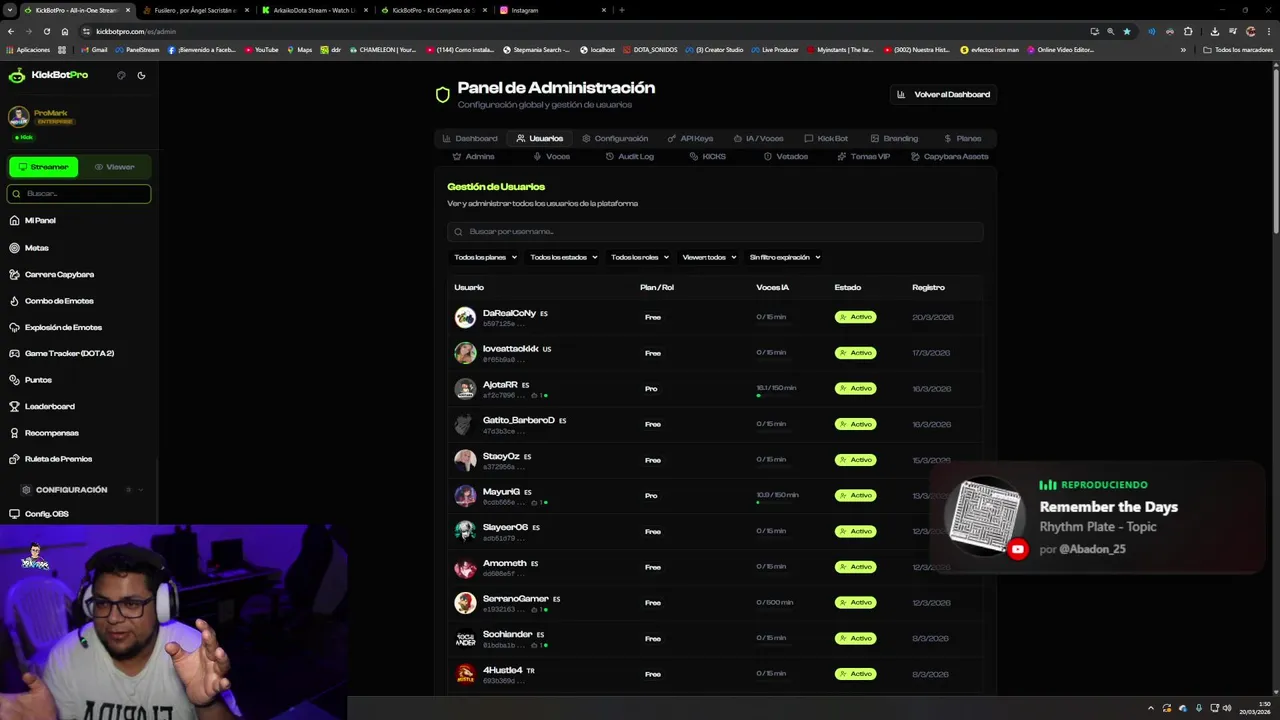This screenshot has width=1280, height=720.
Task: Open the Combo de Emotes flame icon
Action: (x=15, y=301)
